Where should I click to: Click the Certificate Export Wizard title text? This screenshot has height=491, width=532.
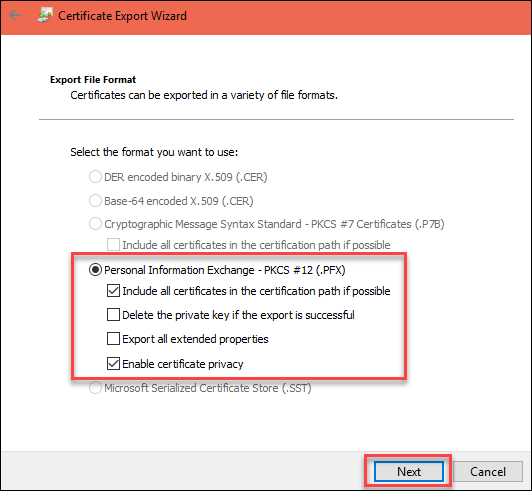(x=122, y=16)
